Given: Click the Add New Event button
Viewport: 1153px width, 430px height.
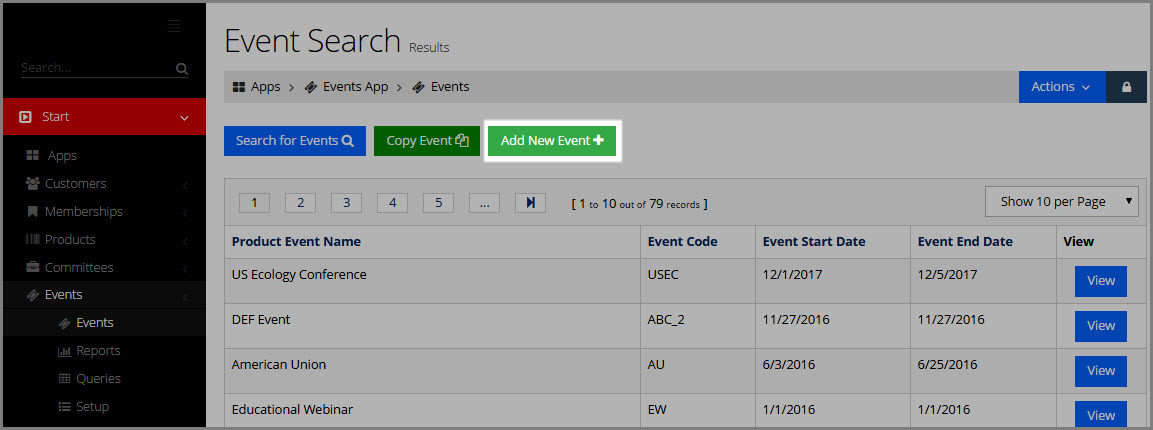Looking at the screenshot, I should point(552,140).
